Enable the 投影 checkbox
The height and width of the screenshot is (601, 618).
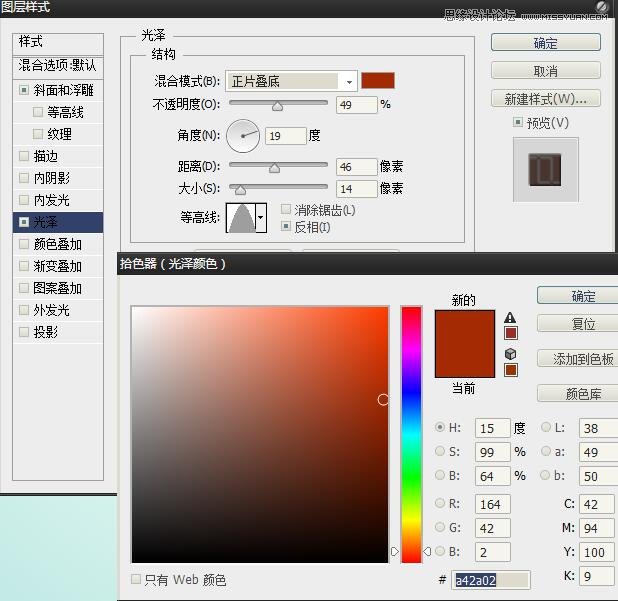click(x=24, y=332)
